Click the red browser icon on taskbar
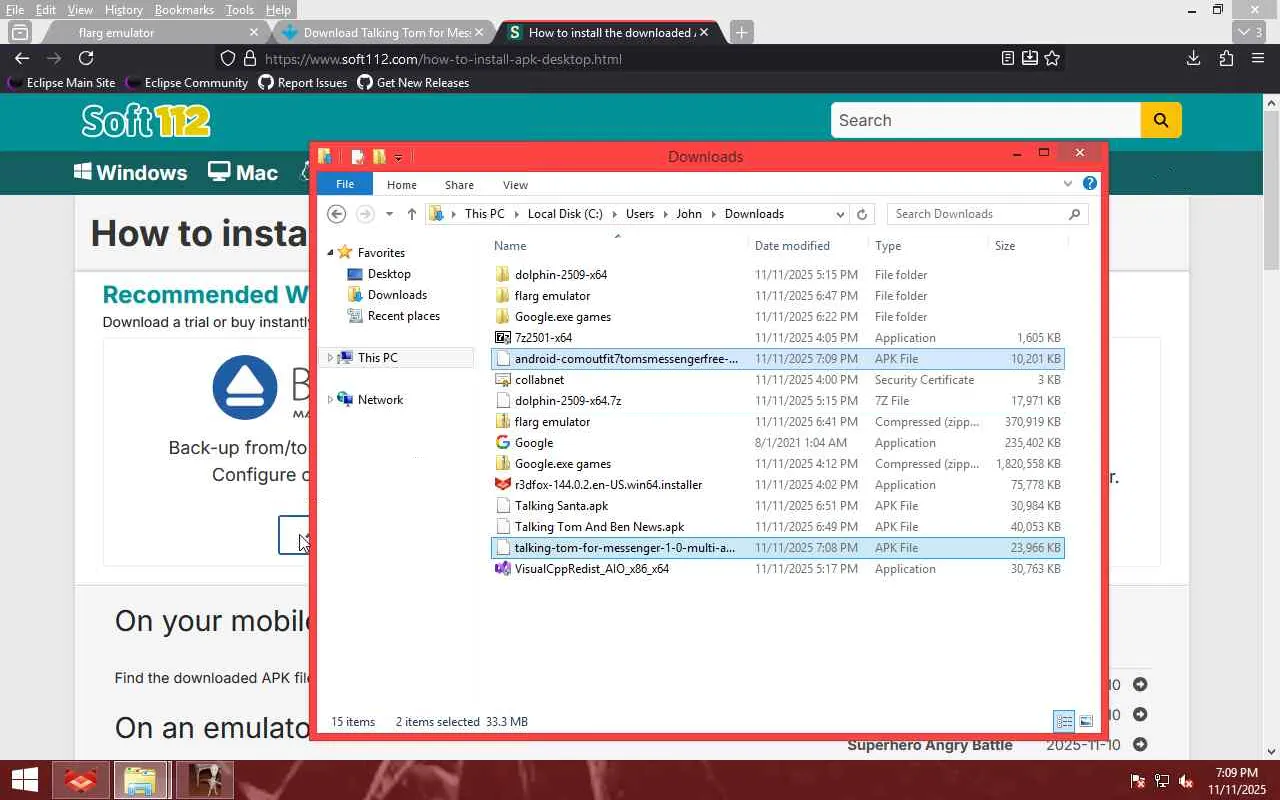This screenshot has height=800, width=1280. [x=80, y=780]
